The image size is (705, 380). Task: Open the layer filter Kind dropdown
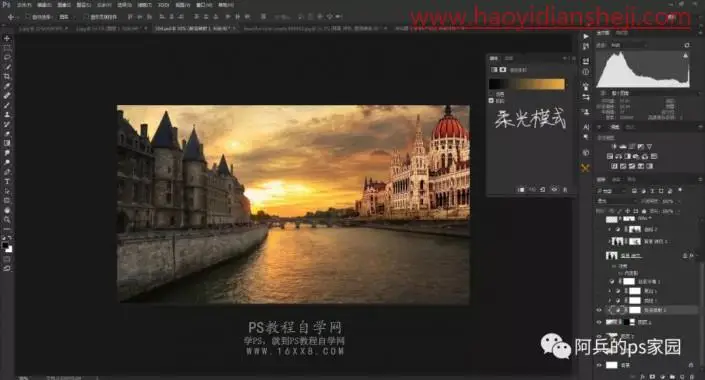[612, 191]
